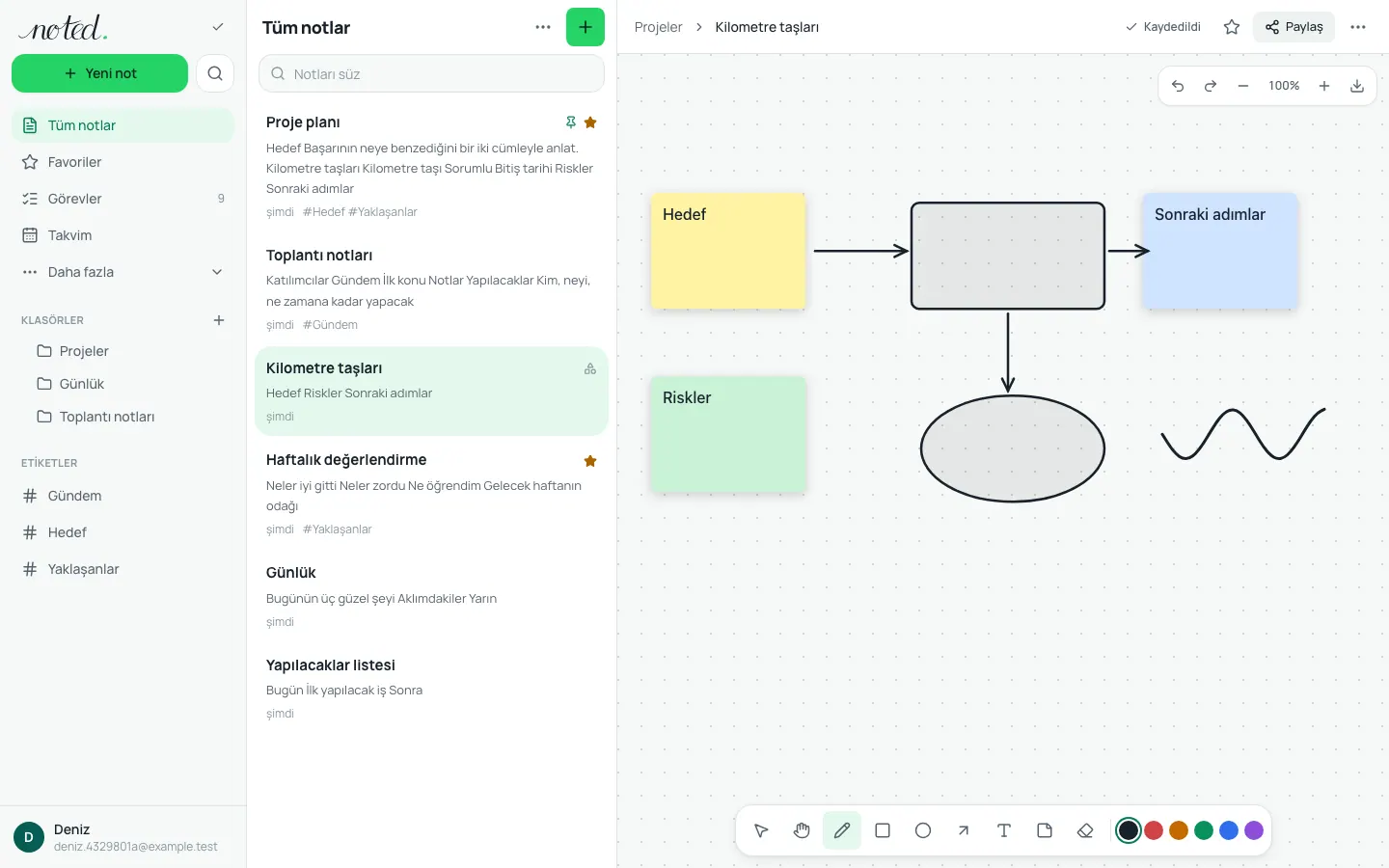Open the Günlük folder
1389x868 pixels.
123,384
